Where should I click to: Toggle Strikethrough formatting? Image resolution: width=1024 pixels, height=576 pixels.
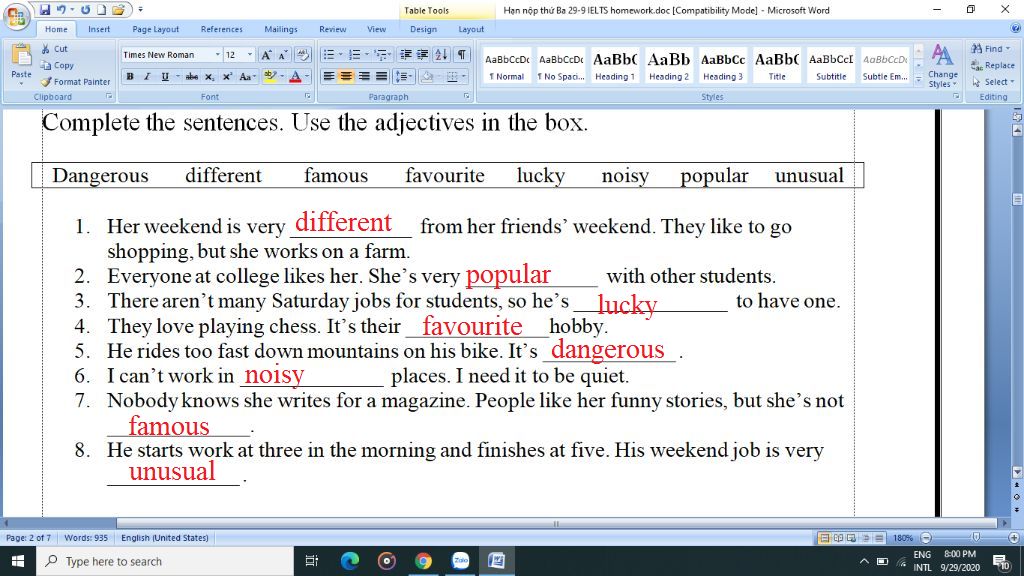coord(191,76)
